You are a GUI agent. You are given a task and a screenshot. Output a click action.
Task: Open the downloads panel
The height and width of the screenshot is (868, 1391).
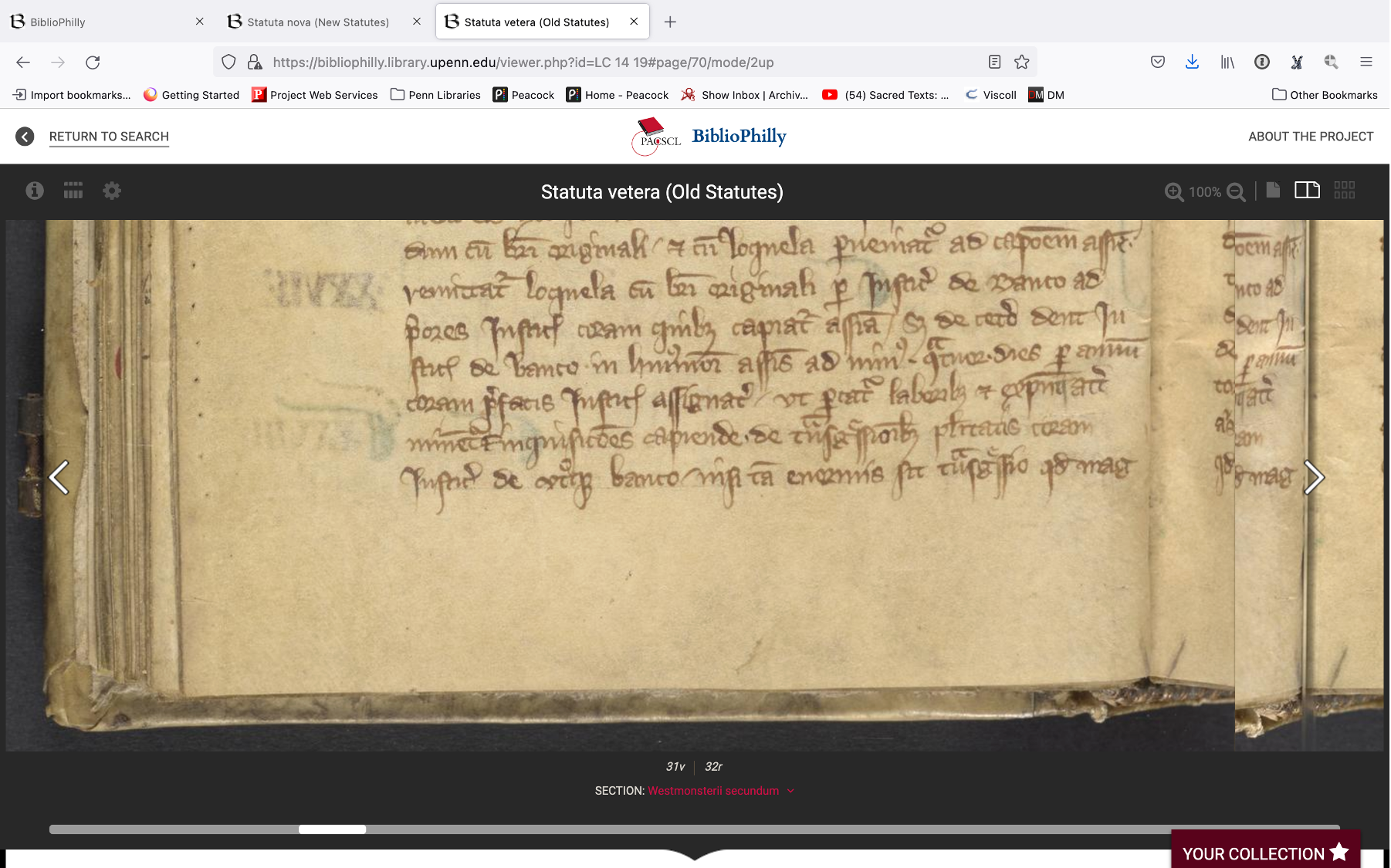coord(1192,62)
